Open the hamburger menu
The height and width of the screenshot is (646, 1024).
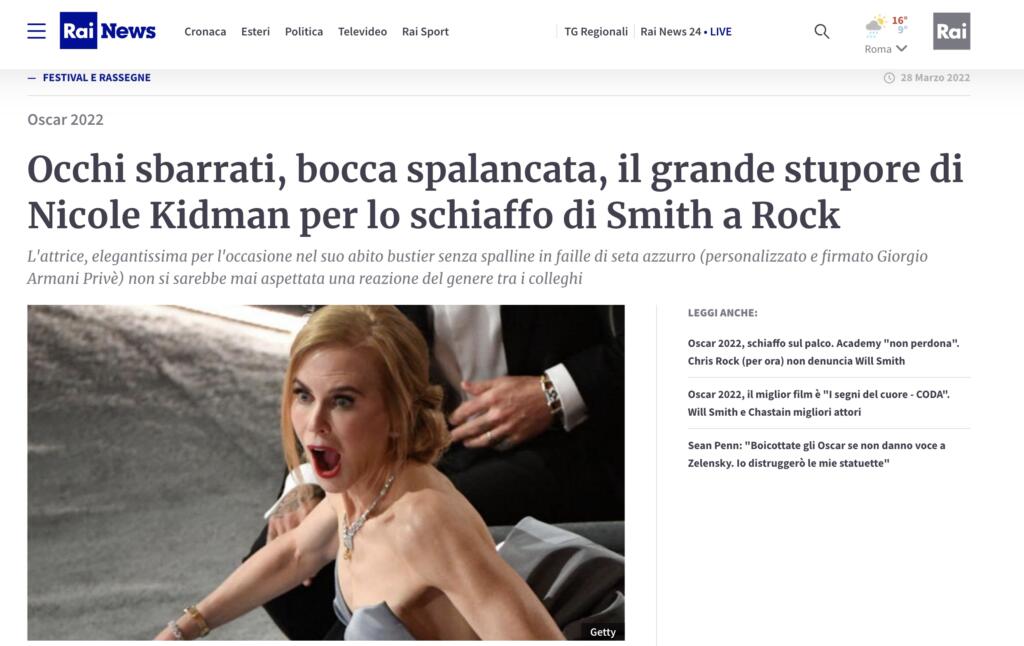[36, 31]
